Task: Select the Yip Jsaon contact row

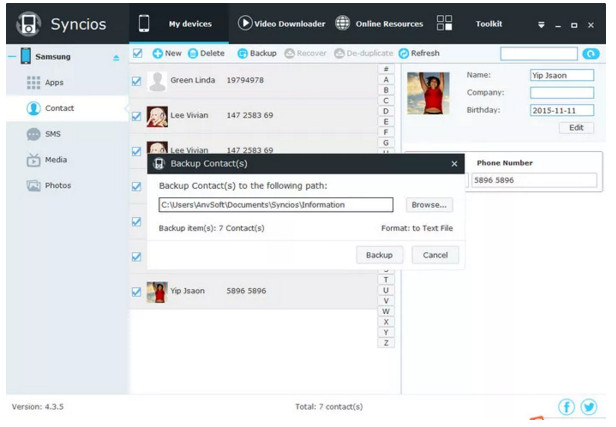Action: [253, 291]
